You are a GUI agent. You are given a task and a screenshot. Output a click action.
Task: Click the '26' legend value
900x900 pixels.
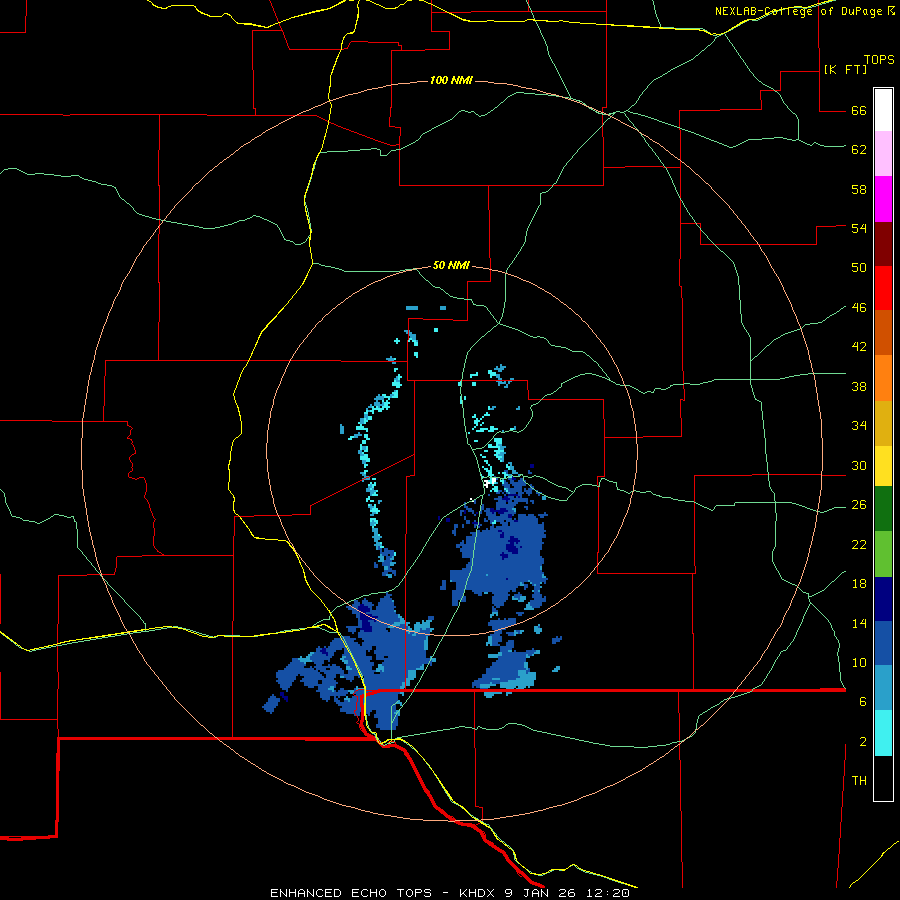tap(859, 505)
